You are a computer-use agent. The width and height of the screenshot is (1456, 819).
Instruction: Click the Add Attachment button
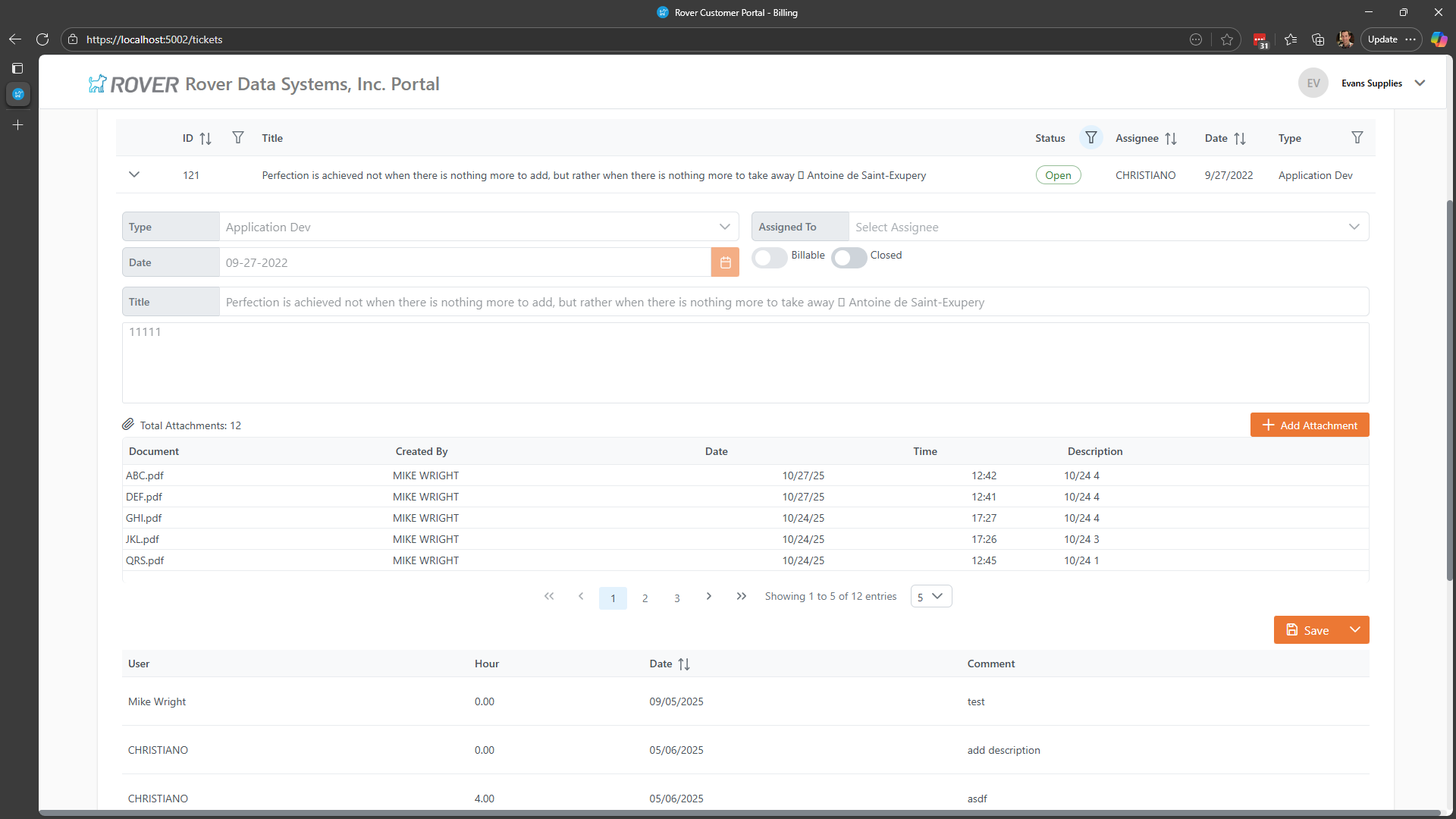[x=1309, y=425]
